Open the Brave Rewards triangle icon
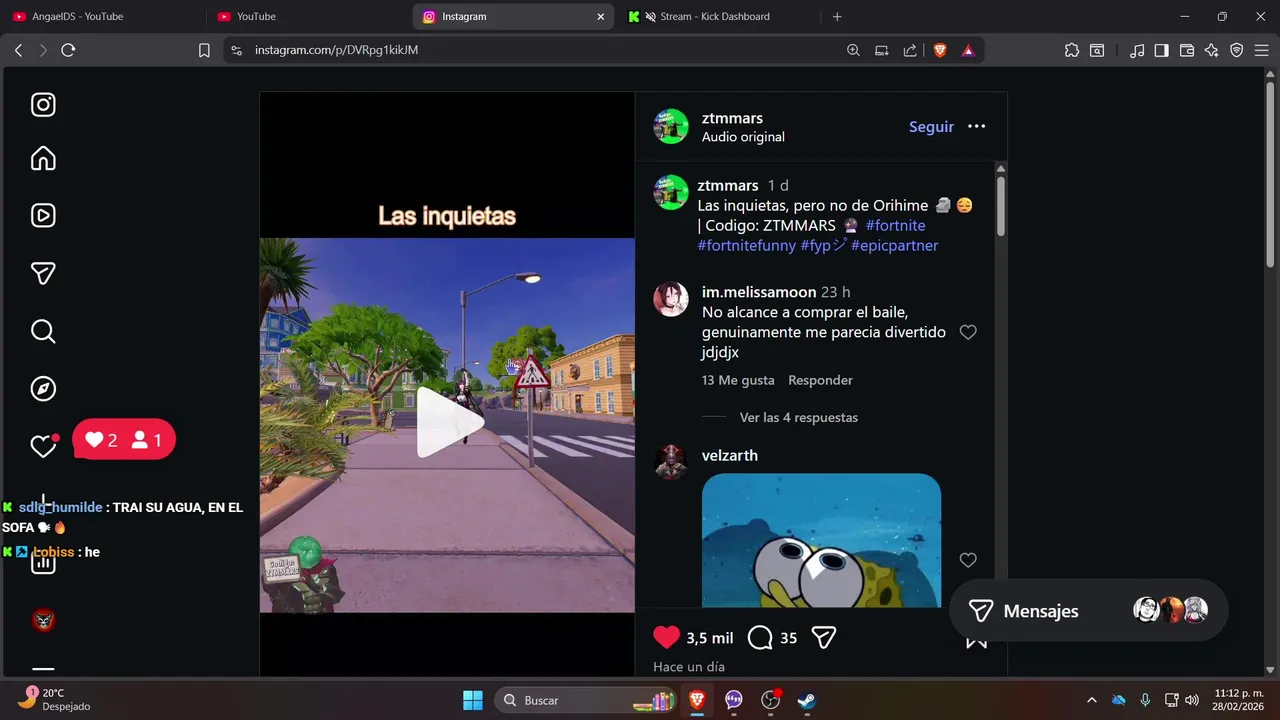Image resolution: width=1280 pixels, height=720 pixels. coord(968,50)
